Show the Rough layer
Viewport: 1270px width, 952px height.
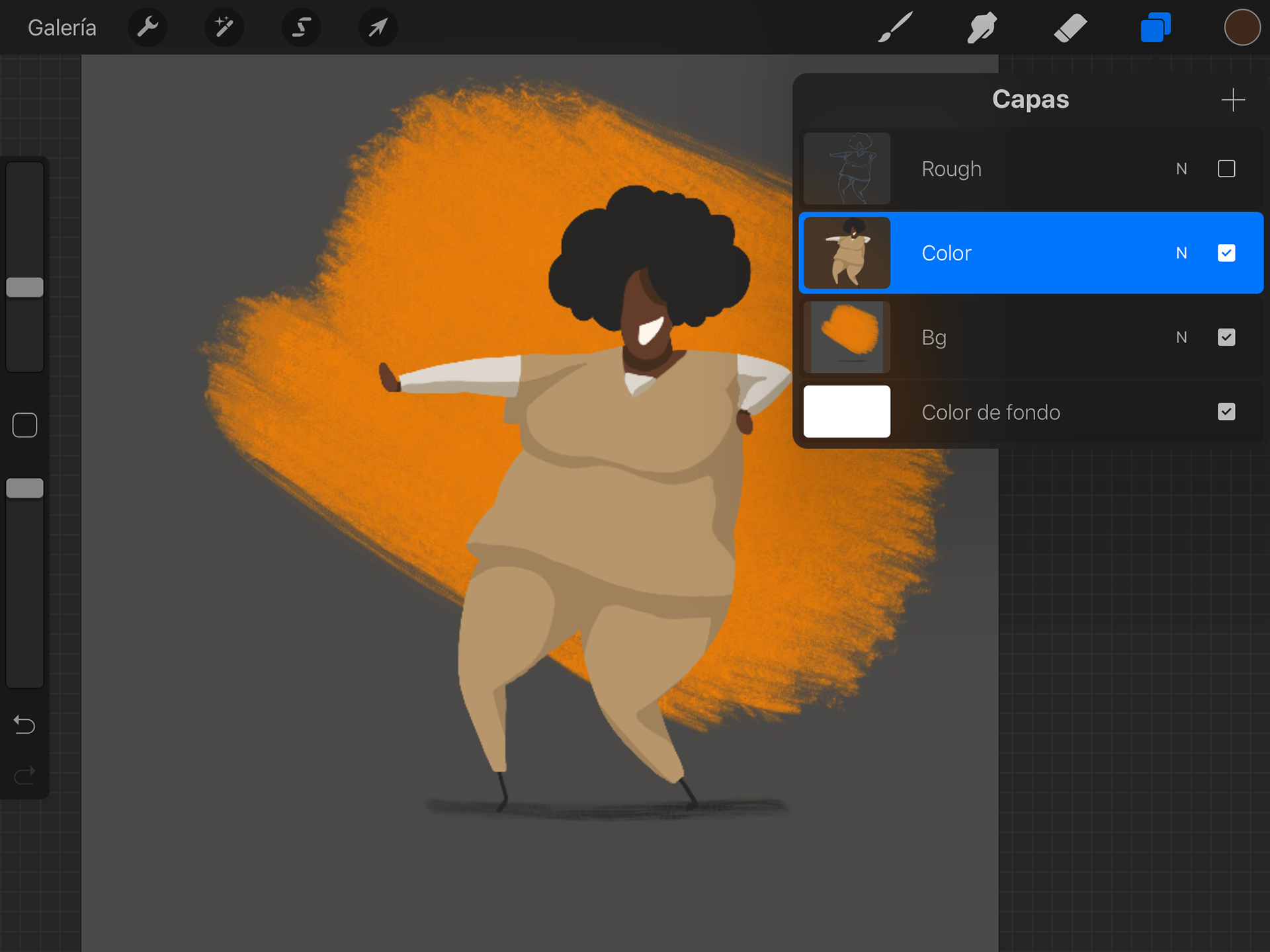[x=1226, y=169]
